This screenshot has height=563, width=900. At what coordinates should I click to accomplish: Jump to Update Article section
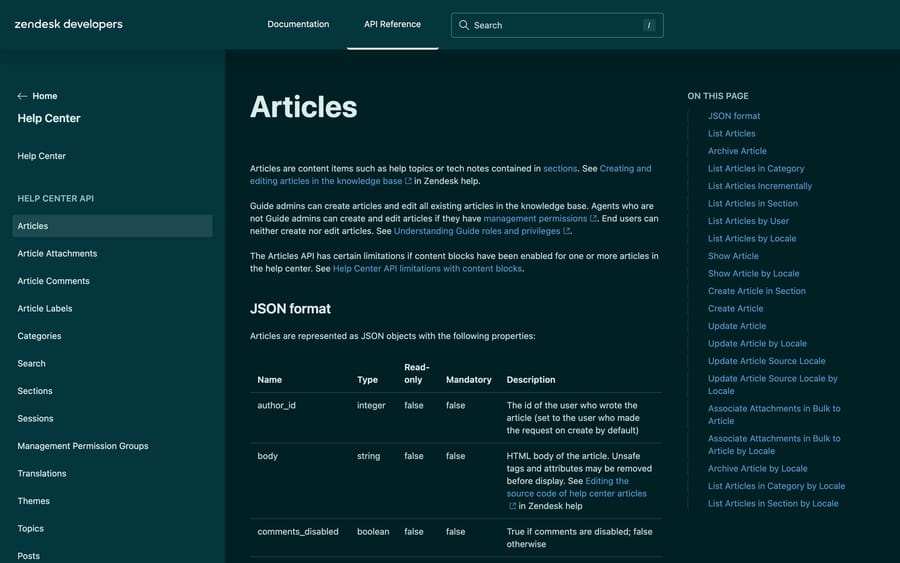737,326
